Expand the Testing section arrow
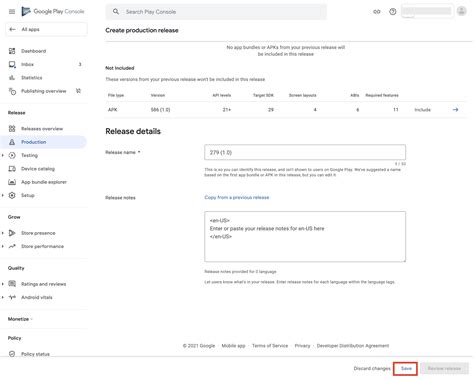This screenshot has height=380, width=474. (x=3, y=155)
